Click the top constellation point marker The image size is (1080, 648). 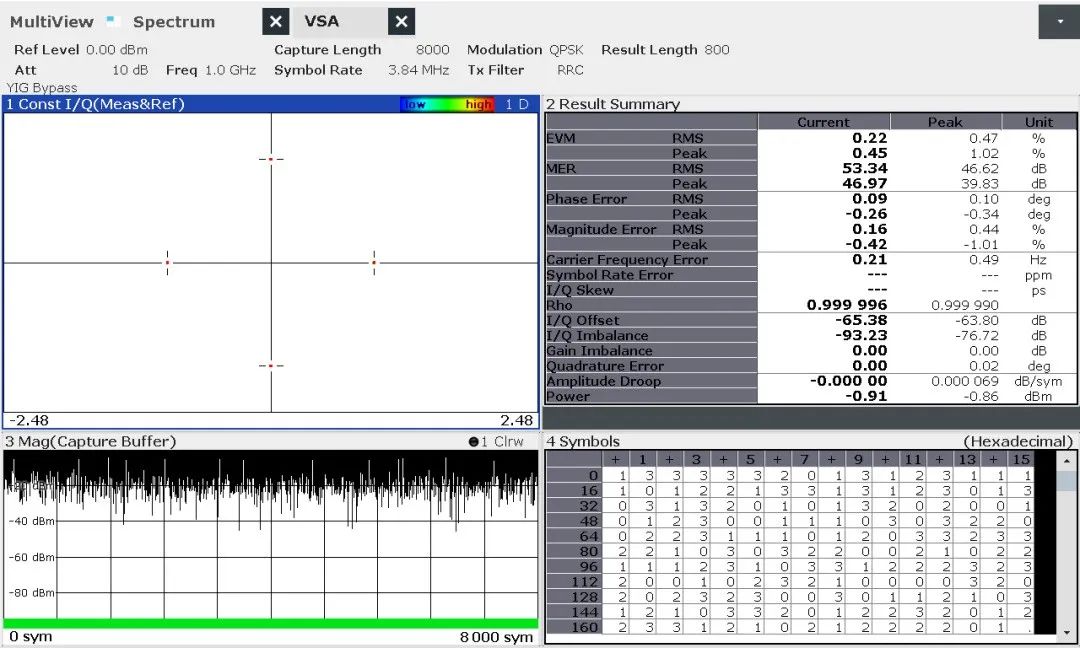click(x=271, y=159)
